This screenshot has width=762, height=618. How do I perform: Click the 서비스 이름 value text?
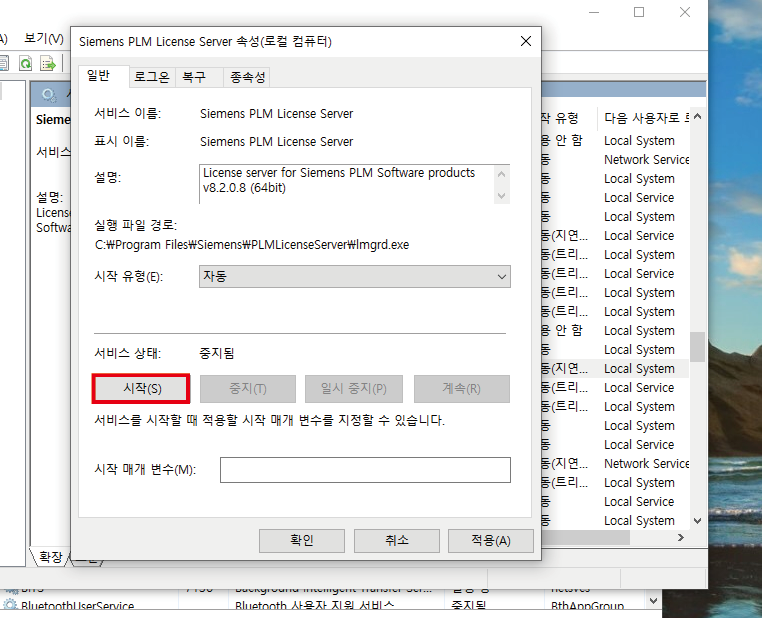(277, 114)
